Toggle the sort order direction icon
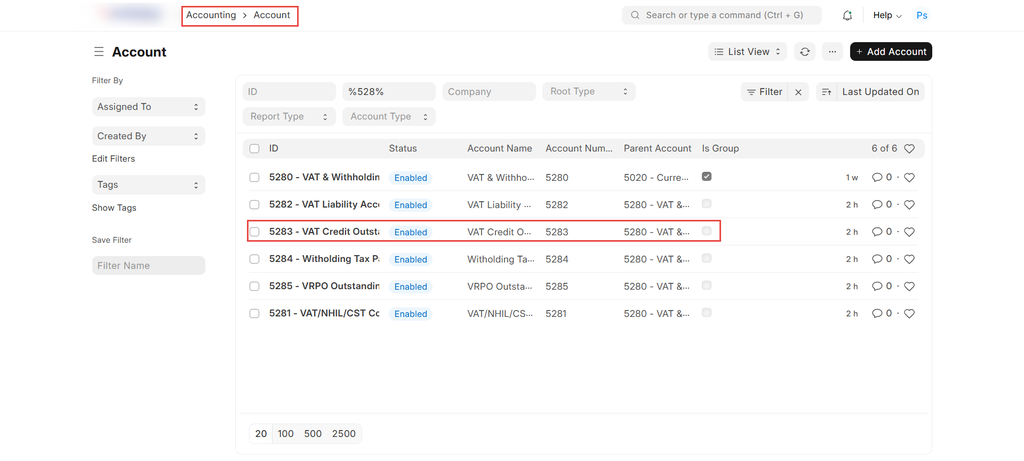This screenshot has height=461, width=1024. pyautogui.click(x=826, y=92)
